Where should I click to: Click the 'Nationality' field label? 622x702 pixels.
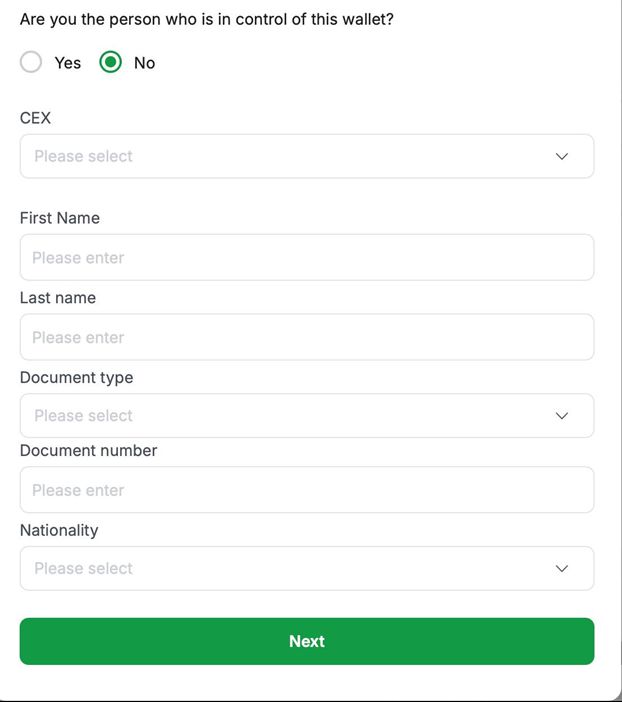click(x=59, y=530)
